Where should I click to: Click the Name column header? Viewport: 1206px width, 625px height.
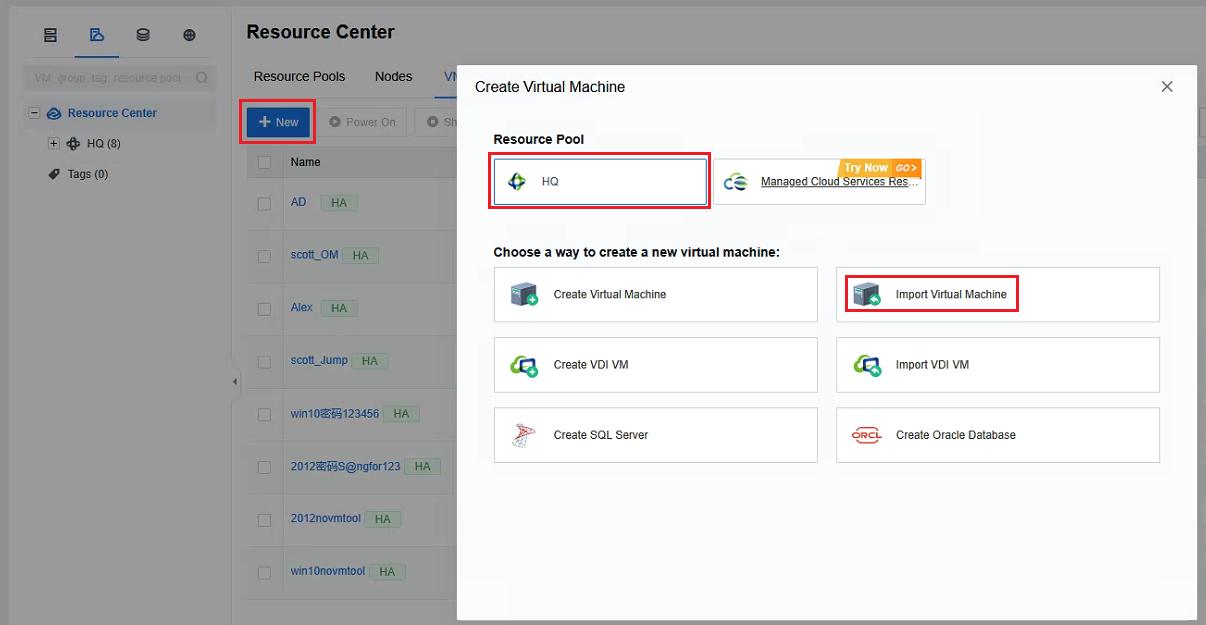306,162
